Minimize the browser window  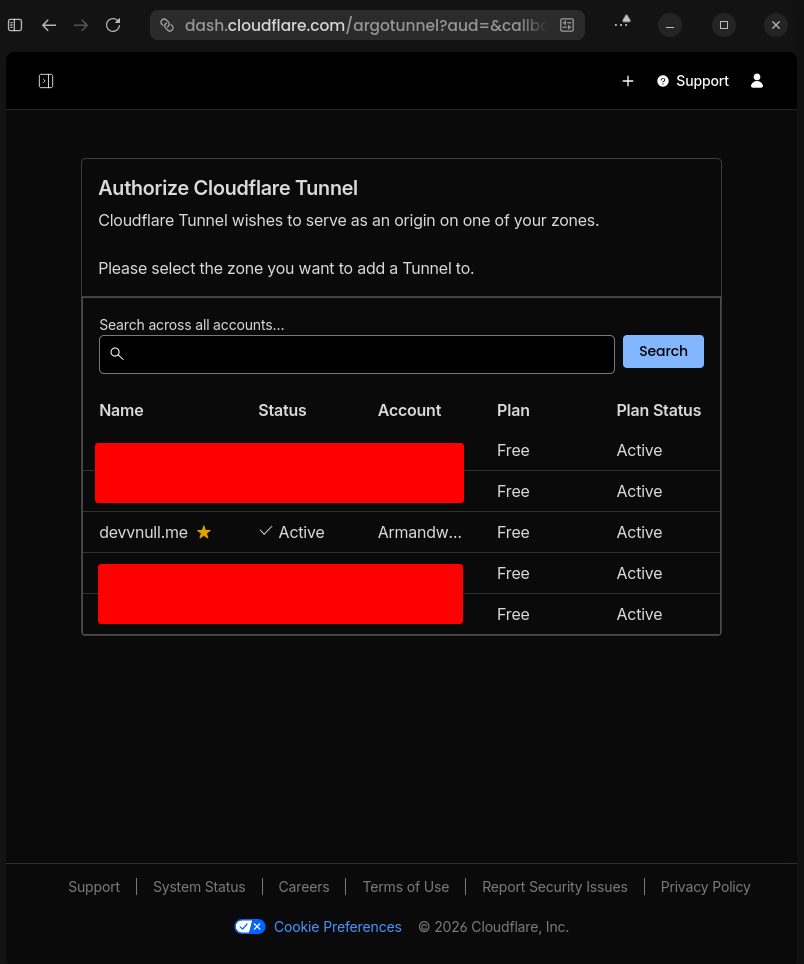tap(670, 25)
